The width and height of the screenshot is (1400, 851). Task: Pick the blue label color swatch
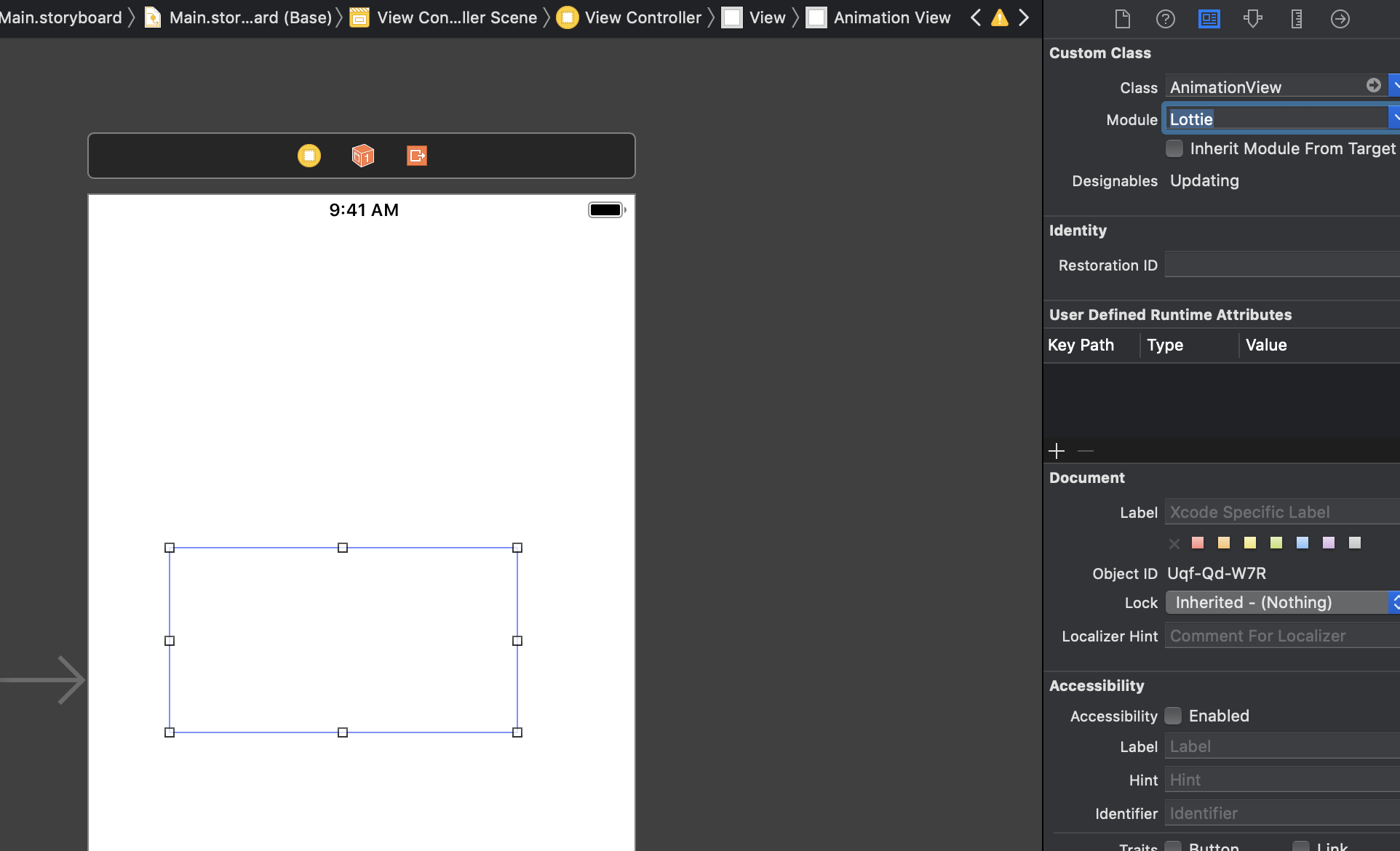click(x=1302, y=543)
